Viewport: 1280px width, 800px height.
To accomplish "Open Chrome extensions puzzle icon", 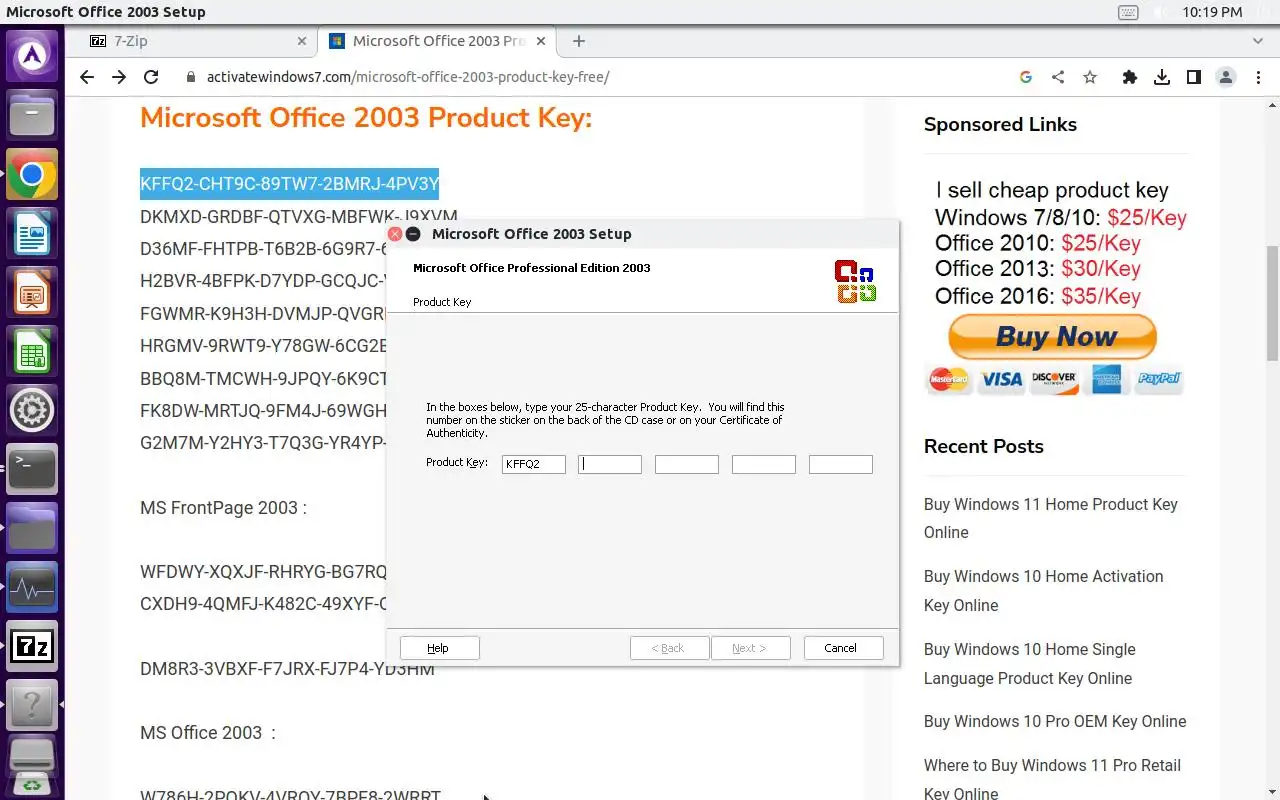I will (x=1130, y=77).
